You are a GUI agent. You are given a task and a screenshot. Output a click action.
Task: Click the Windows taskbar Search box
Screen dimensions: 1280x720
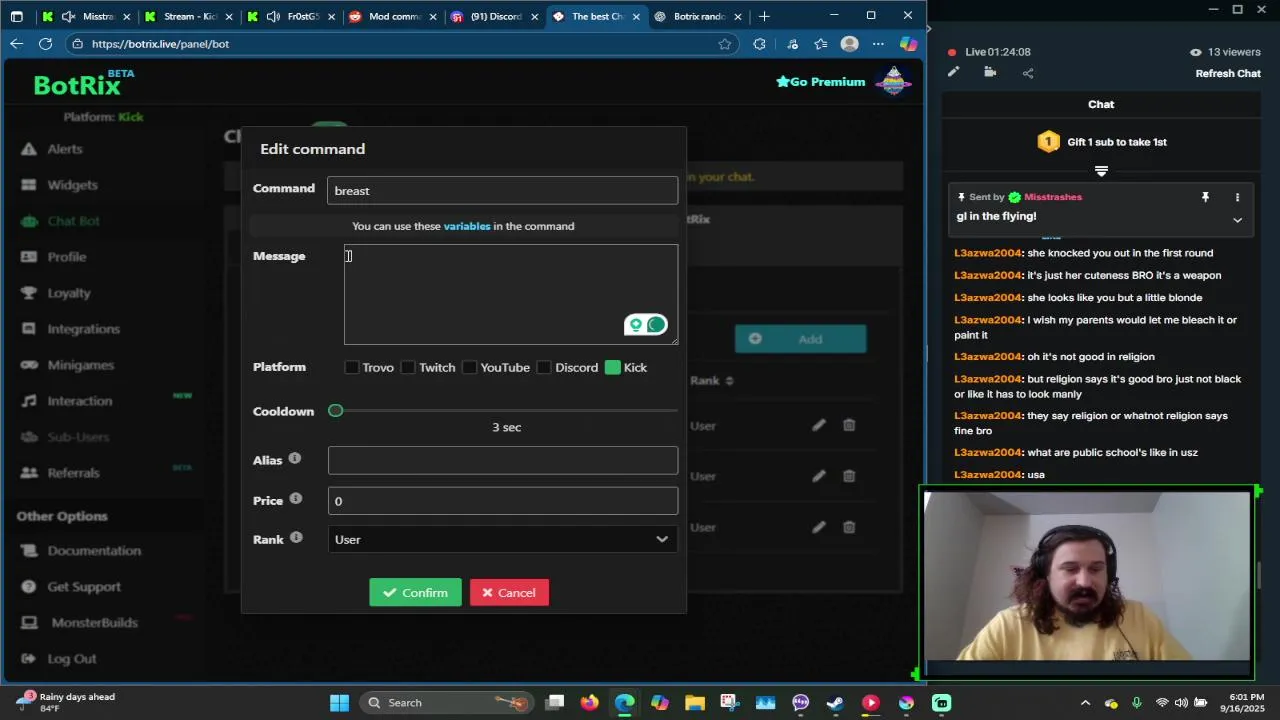[x=446, y=702]
